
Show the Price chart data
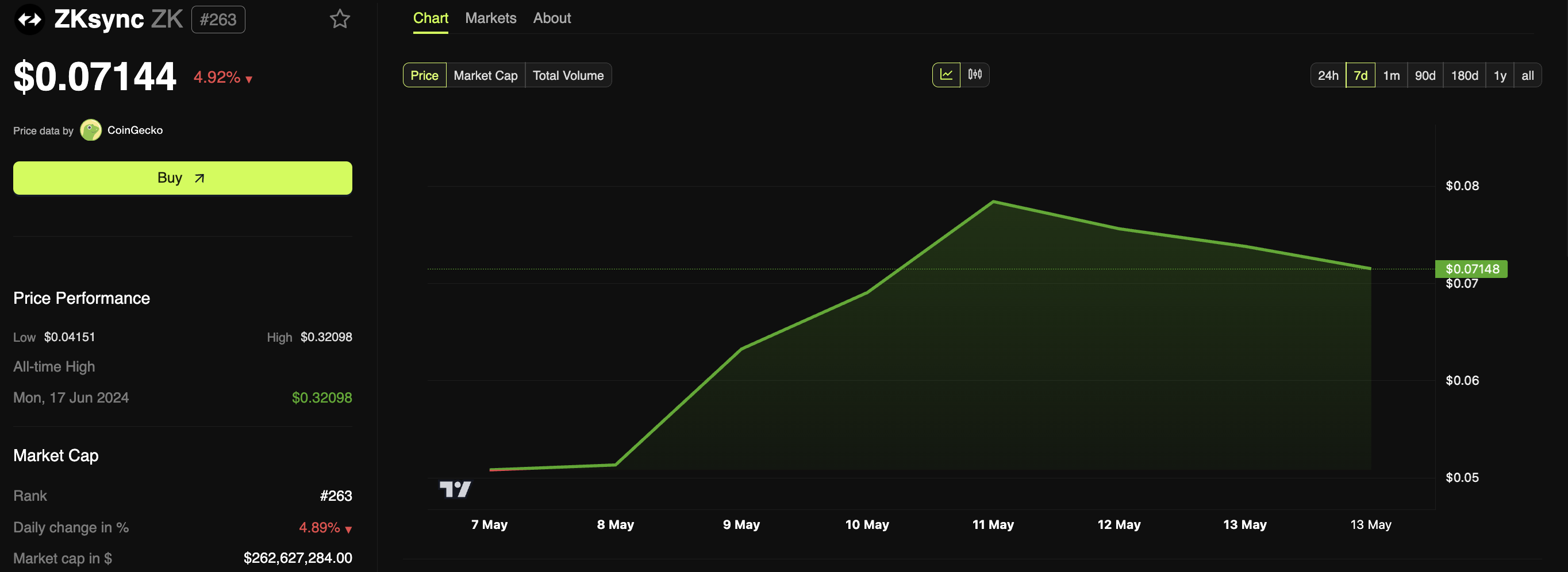pos(424,75)
